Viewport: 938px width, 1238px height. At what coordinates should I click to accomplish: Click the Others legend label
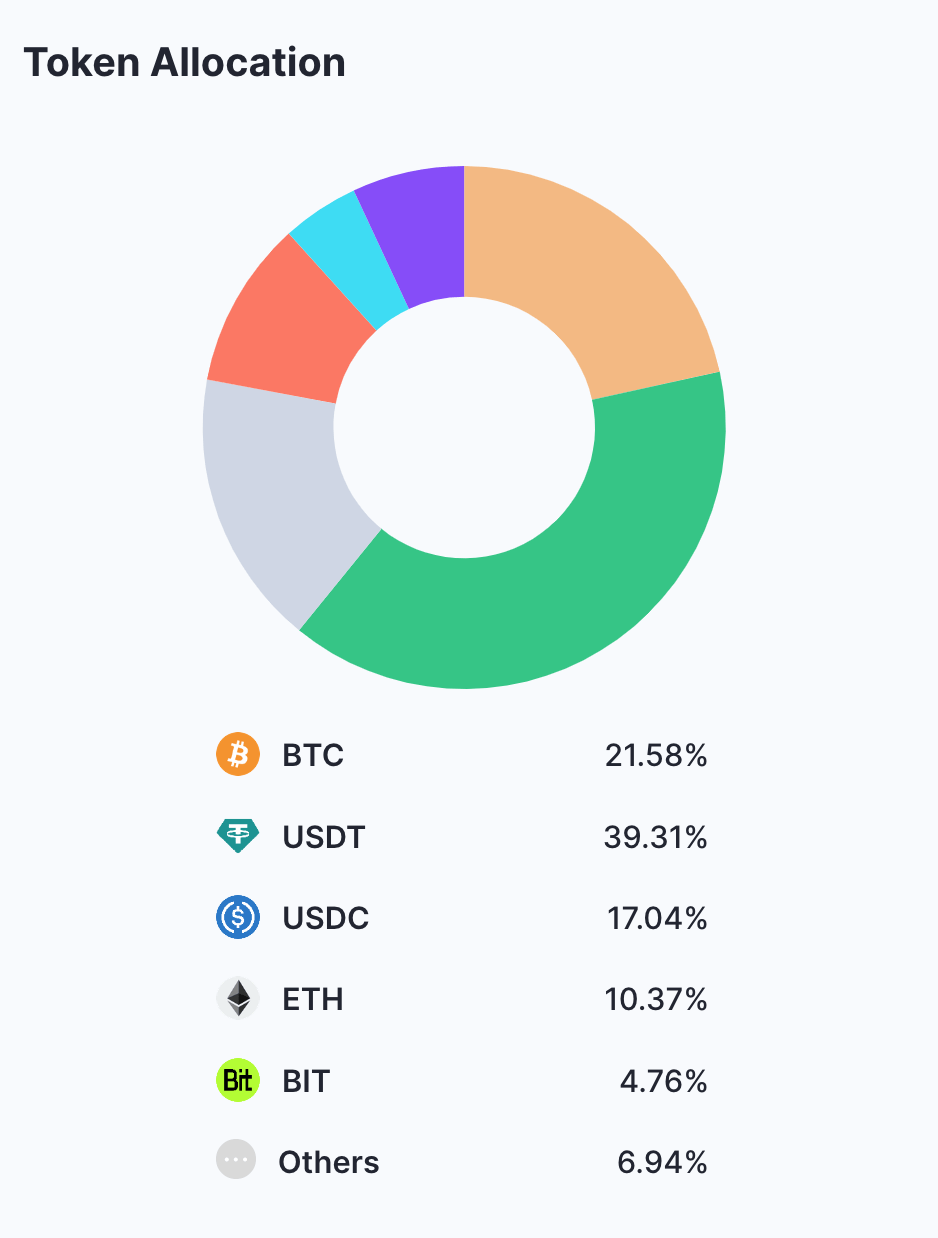329,1162
